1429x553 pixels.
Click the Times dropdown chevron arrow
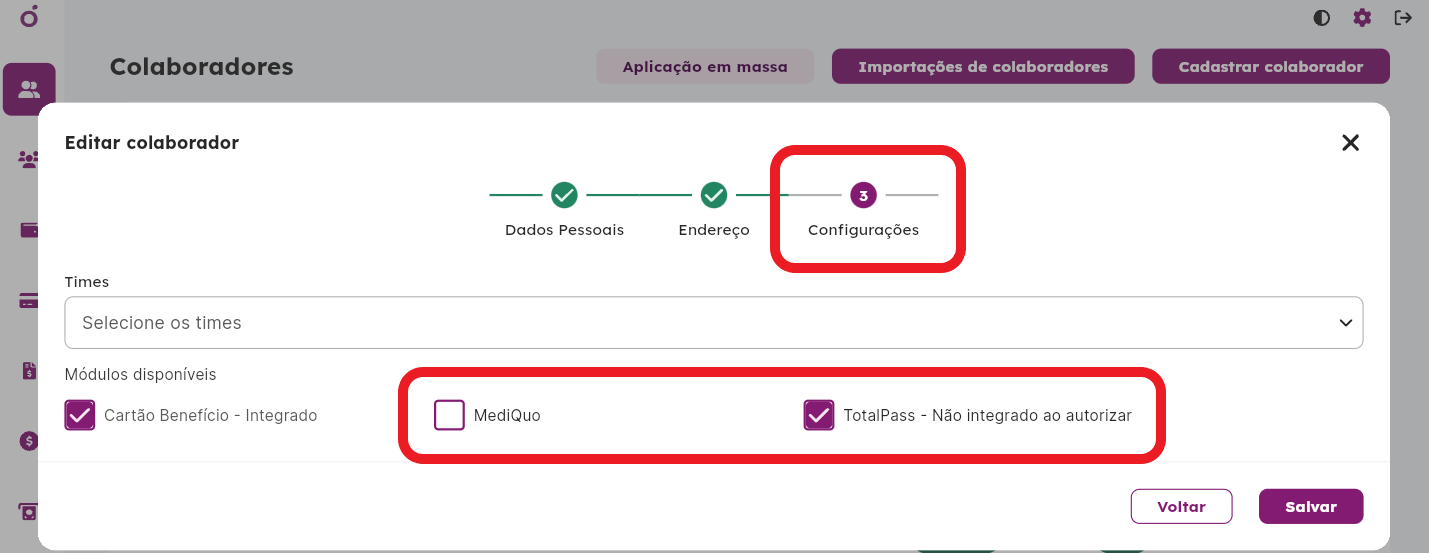point(1345,323)
